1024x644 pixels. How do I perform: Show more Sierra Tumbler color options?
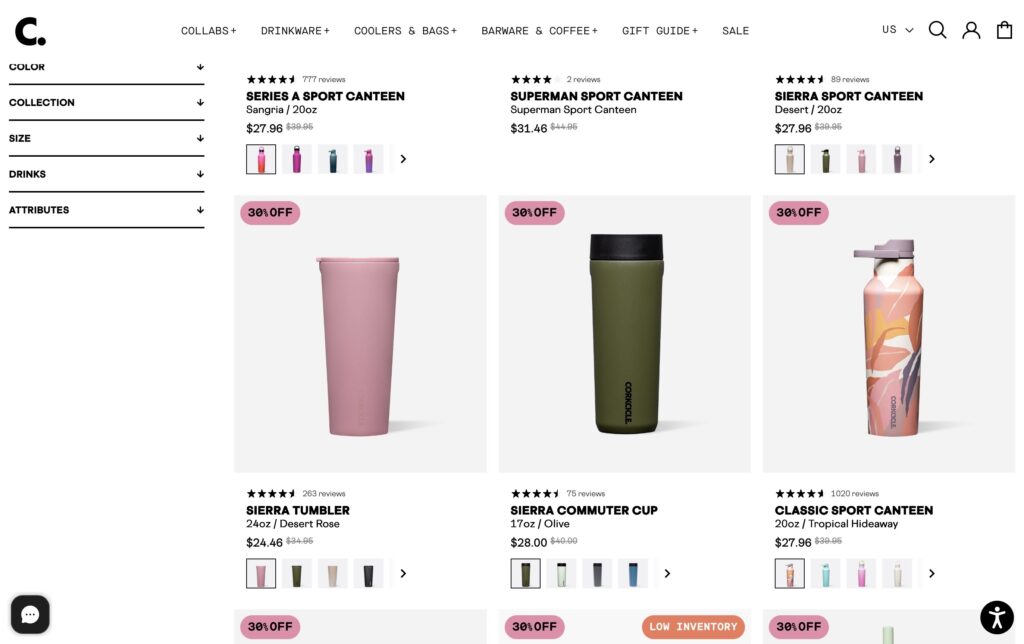tap(403, 573)
